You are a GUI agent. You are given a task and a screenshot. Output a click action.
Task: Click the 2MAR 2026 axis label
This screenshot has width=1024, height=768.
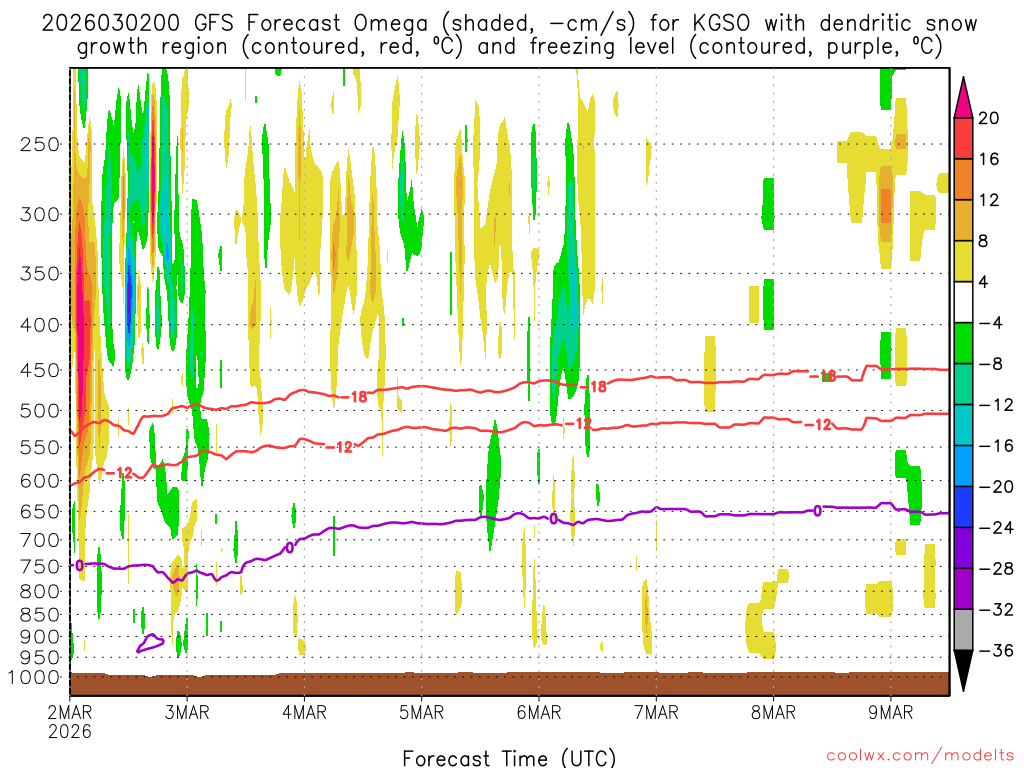(x=70, y=722)
